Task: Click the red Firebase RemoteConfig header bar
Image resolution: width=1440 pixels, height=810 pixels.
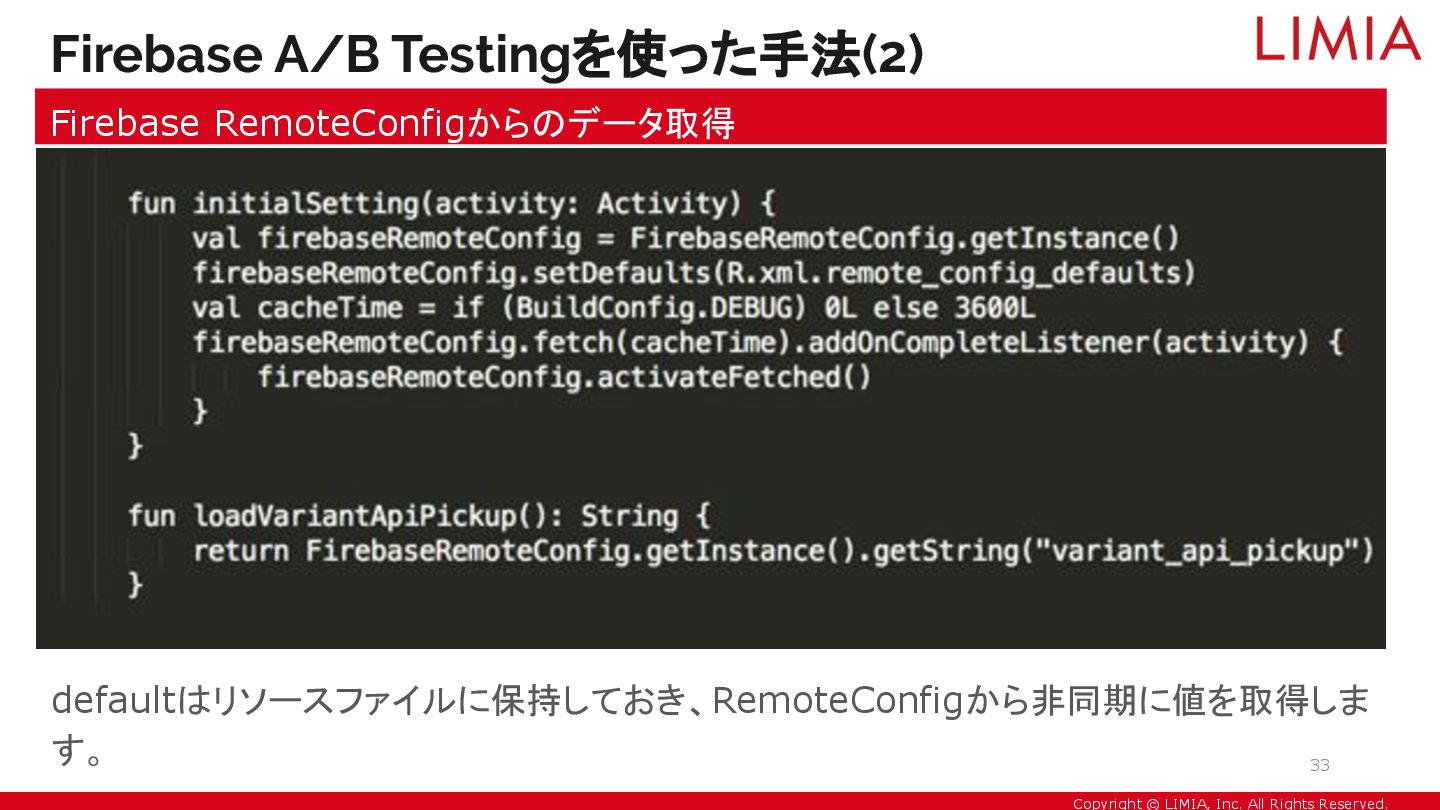Action: [710, 117]
